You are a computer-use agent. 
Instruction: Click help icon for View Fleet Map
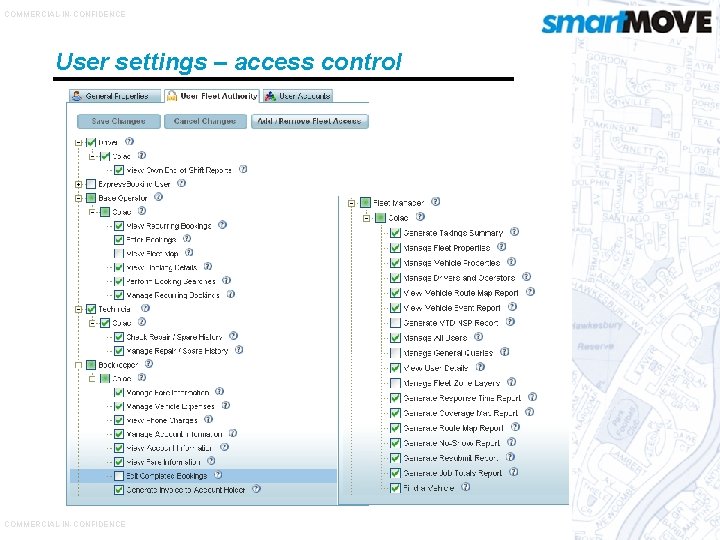189,253
